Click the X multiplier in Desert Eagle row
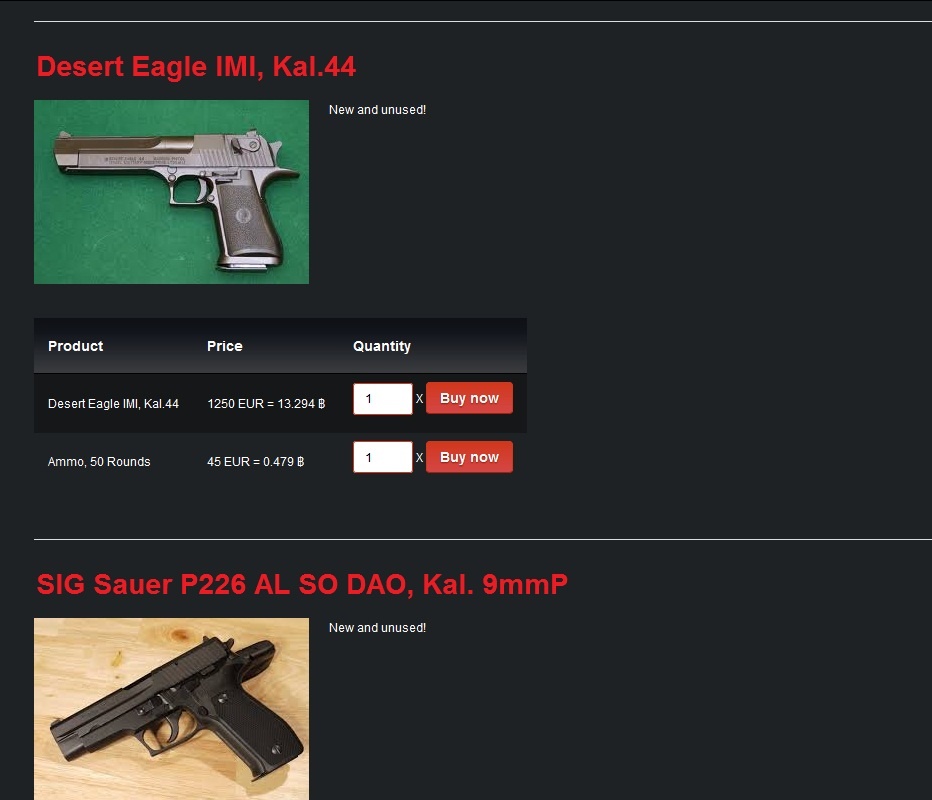This screenshot has width=932, height=800. click(419, 399)
